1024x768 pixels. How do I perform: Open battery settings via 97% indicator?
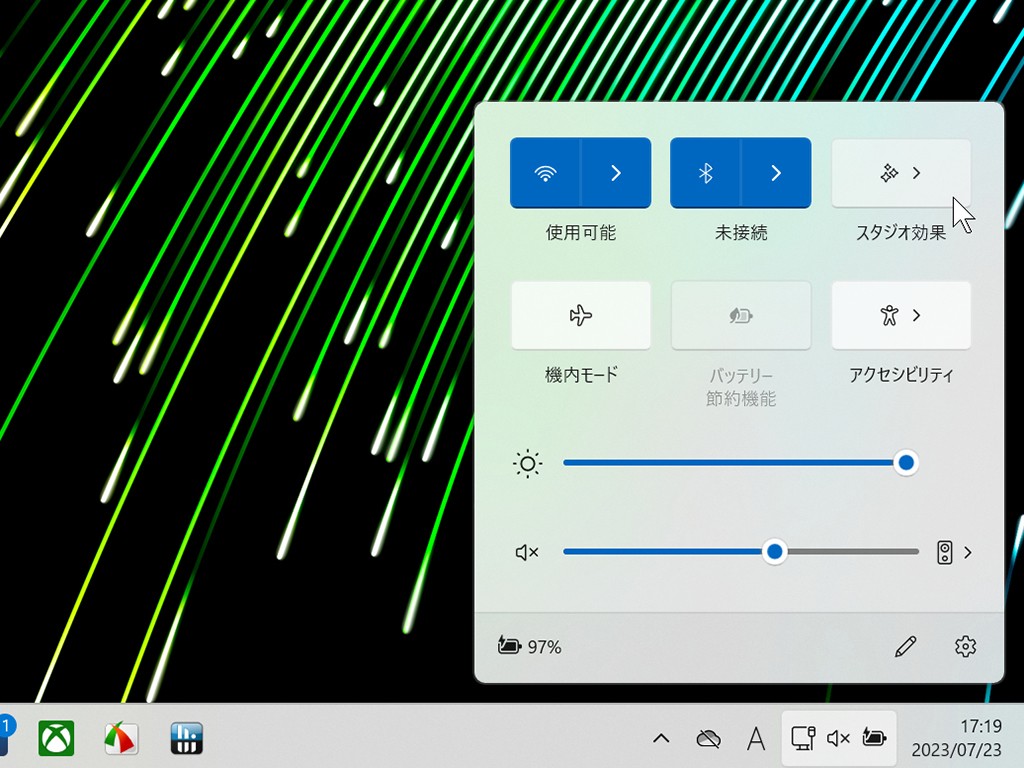(529, 646)
